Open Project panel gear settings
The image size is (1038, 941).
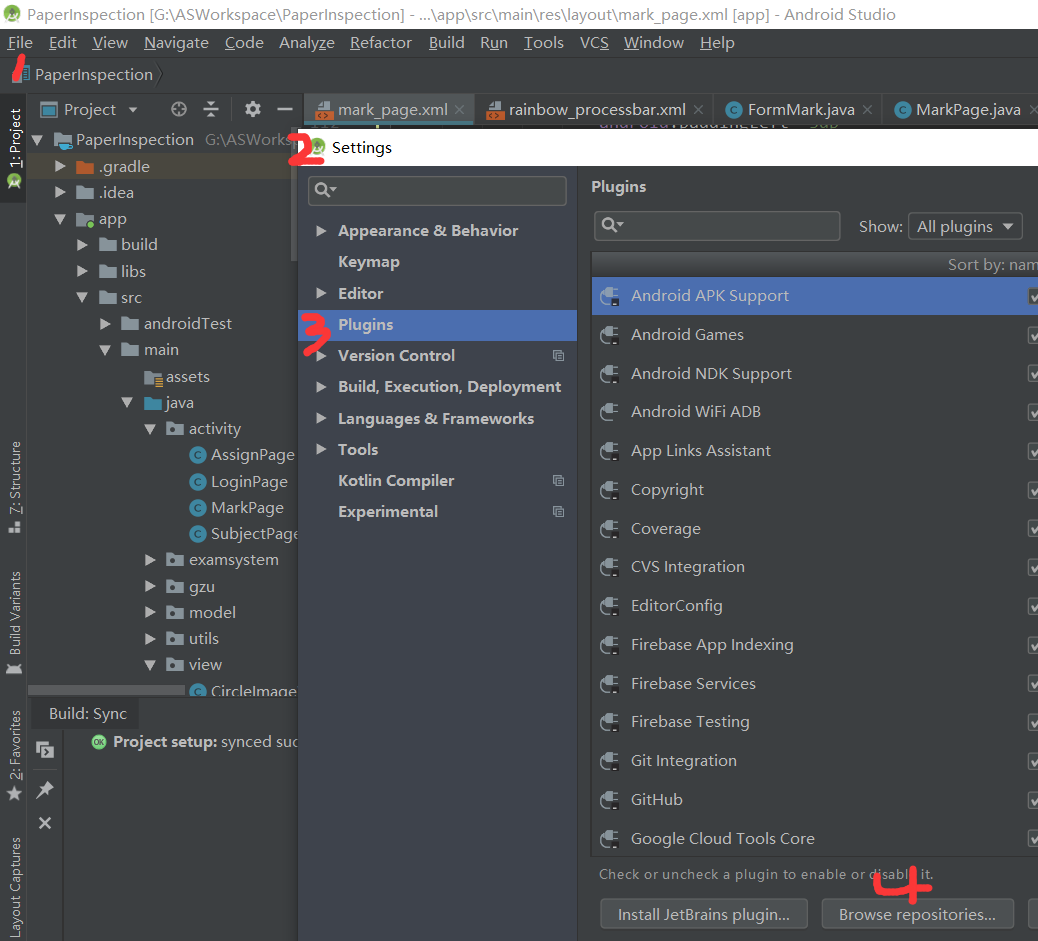pyautogui.click(x=252, y=109)
